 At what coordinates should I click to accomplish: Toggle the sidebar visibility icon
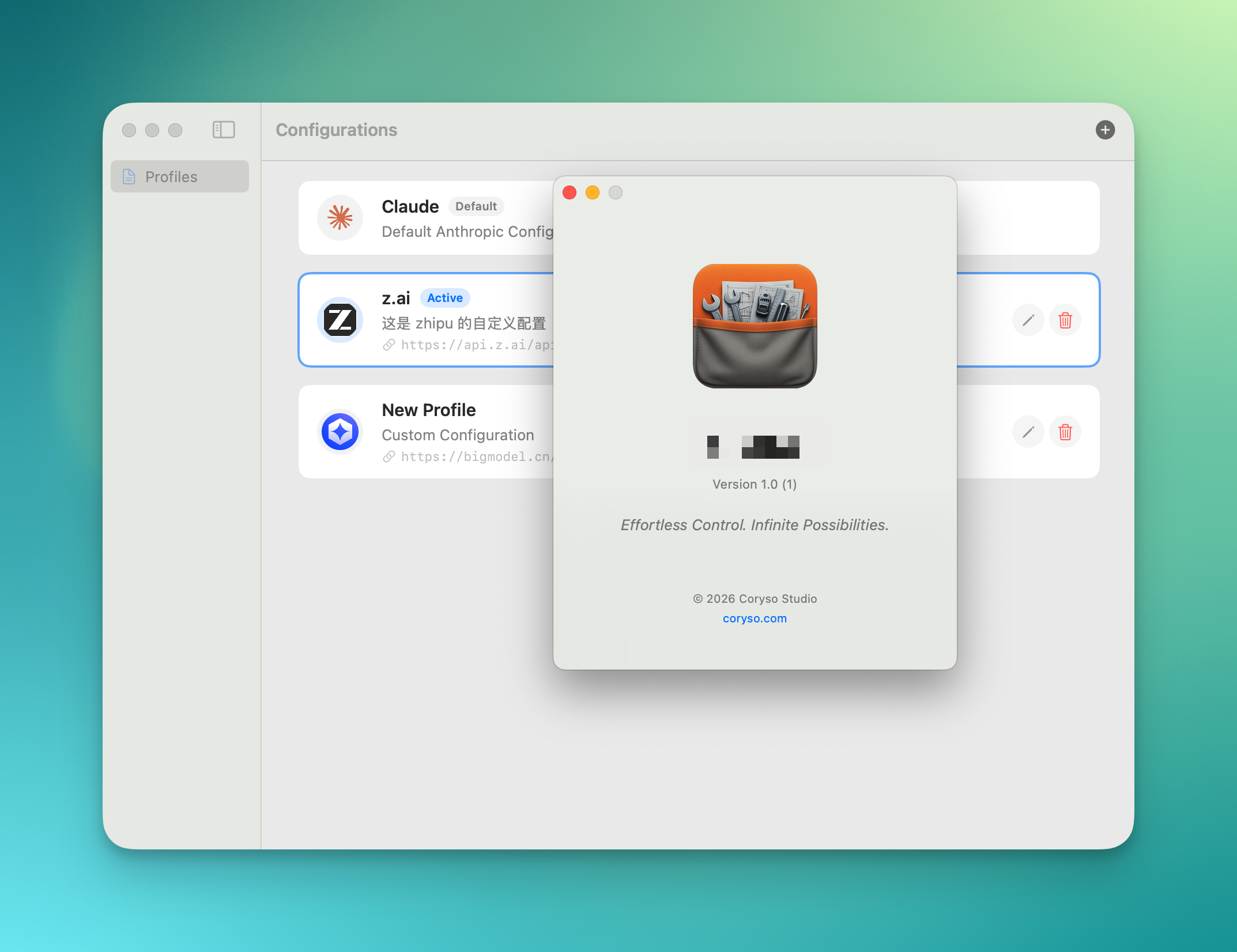click(x=224, y=130)
